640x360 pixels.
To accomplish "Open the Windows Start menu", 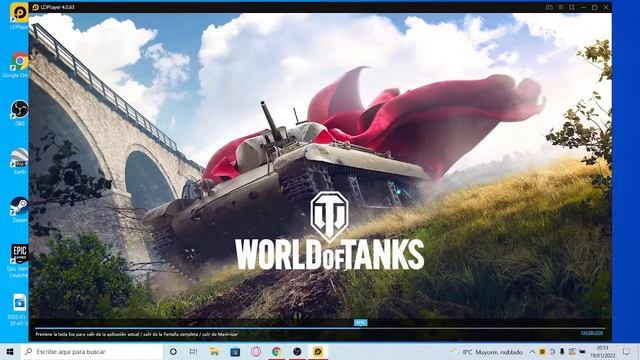I will point(10,351).
